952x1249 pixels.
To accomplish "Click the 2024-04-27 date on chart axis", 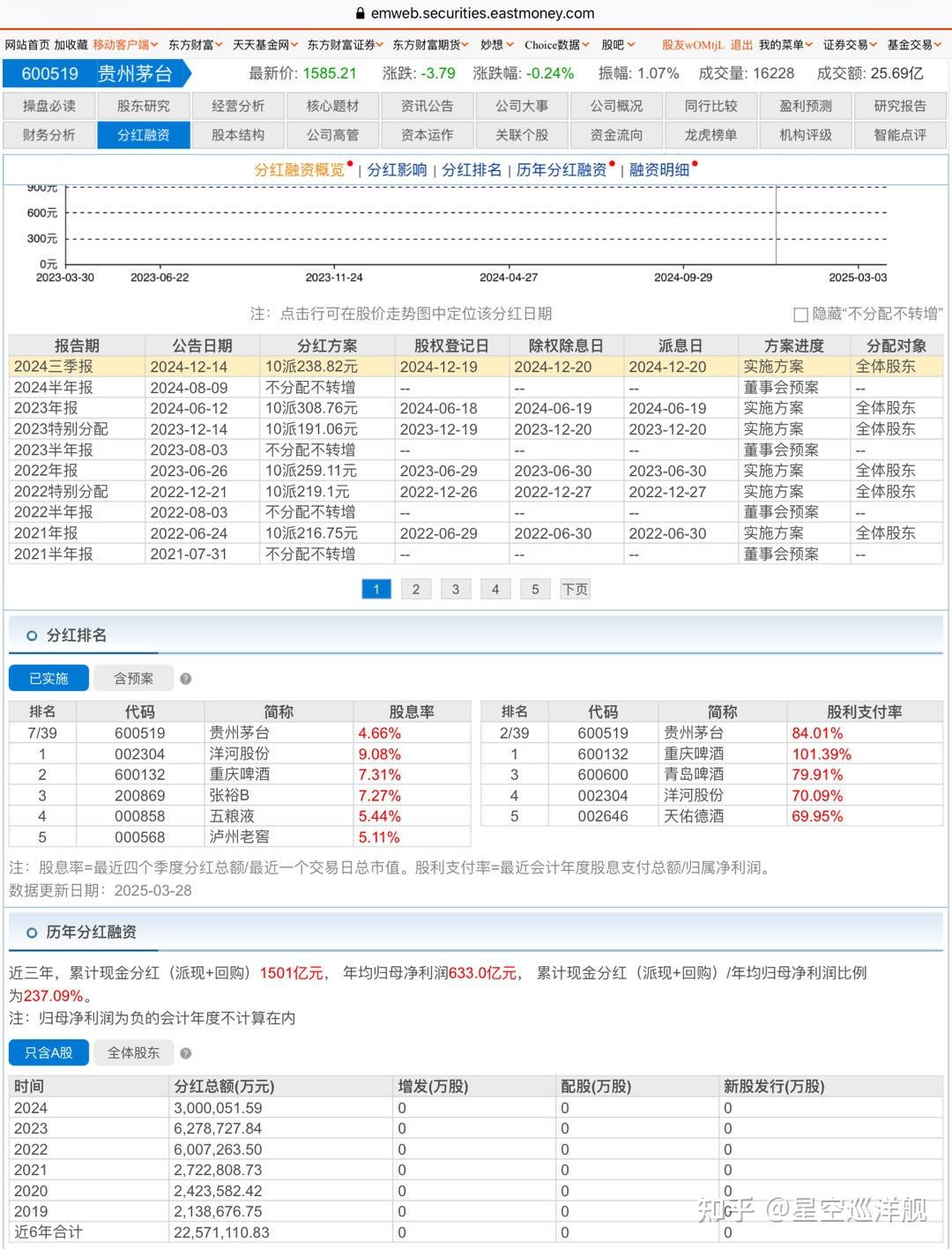I will coord(509,277).
